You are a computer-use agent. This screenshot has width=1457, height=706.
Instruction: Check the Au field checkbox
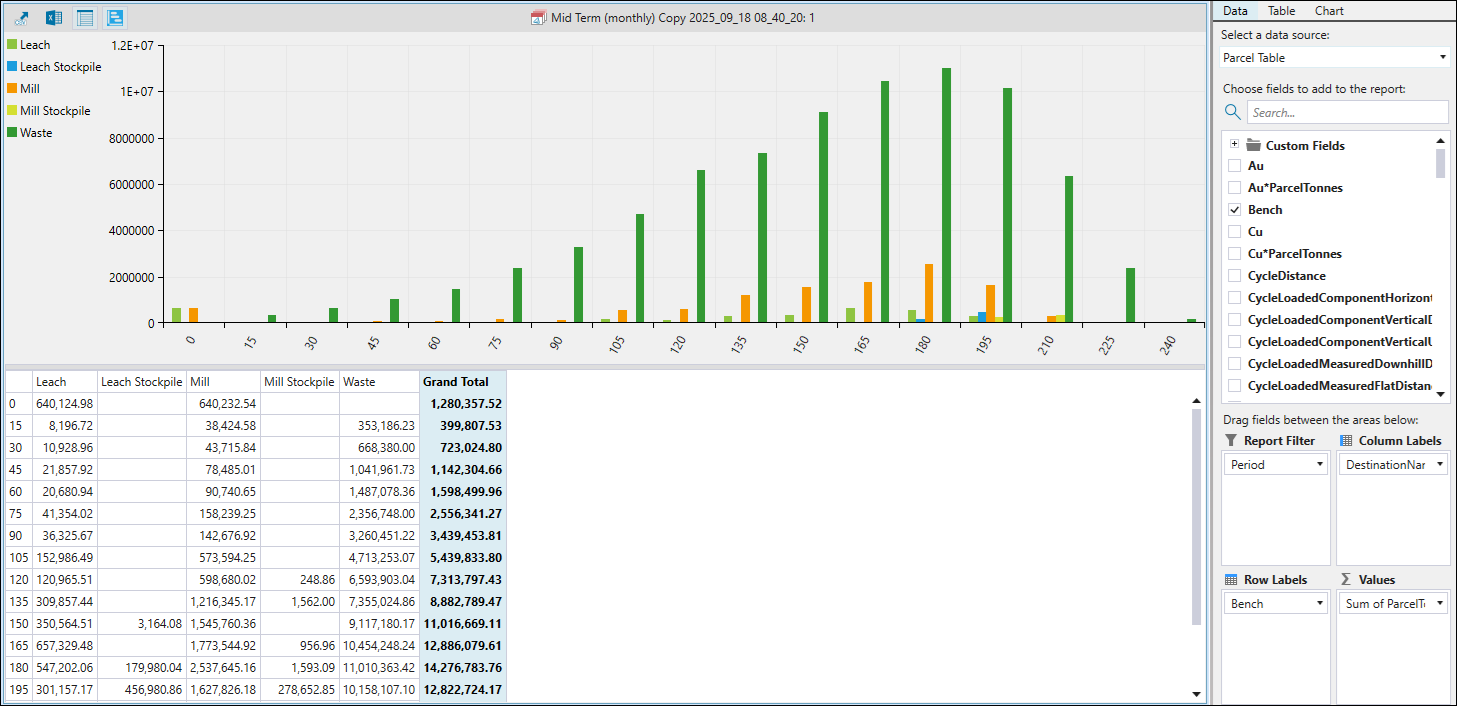point(1235,166)
